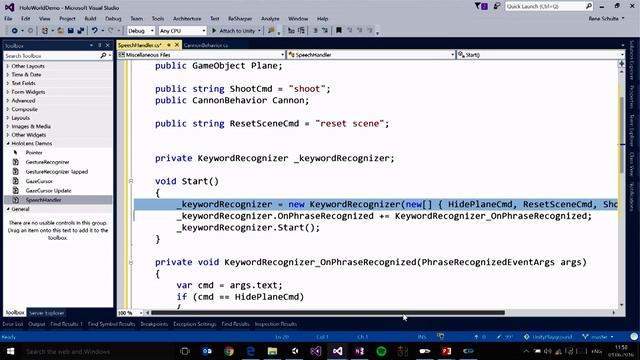640x360 pixels.
Task: Pin the SpeechHandler.cs tab
Action: coord(169,45)
